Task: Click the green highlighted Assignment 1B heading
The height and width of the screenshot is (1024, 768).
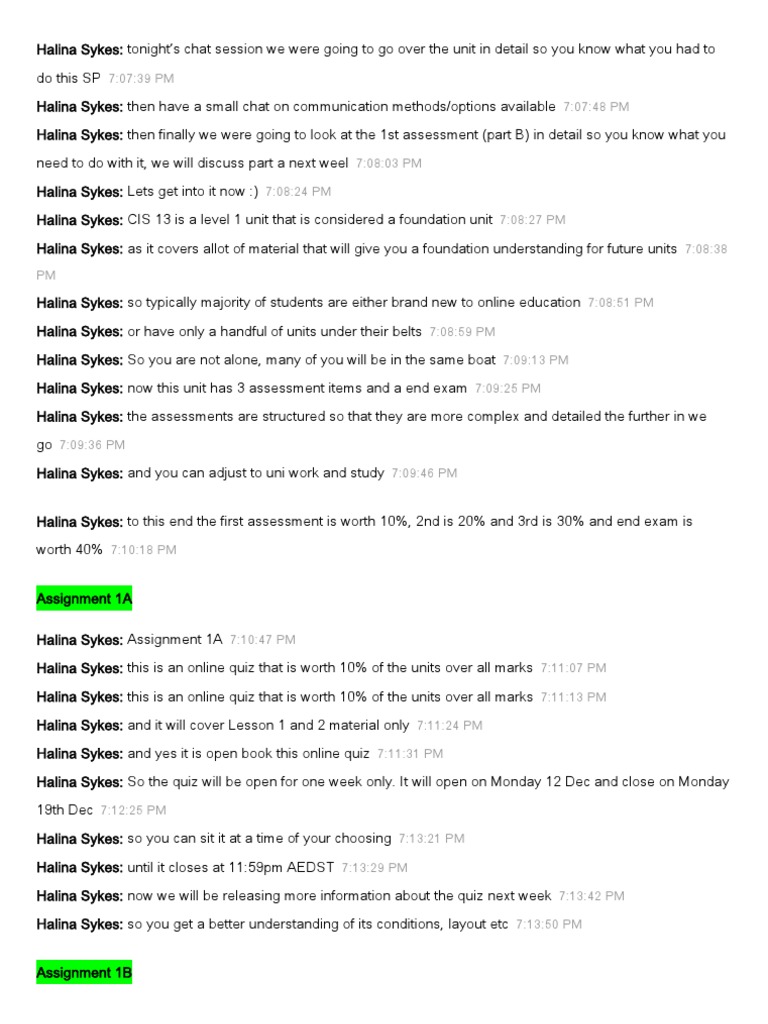Action: pos(84,972)
